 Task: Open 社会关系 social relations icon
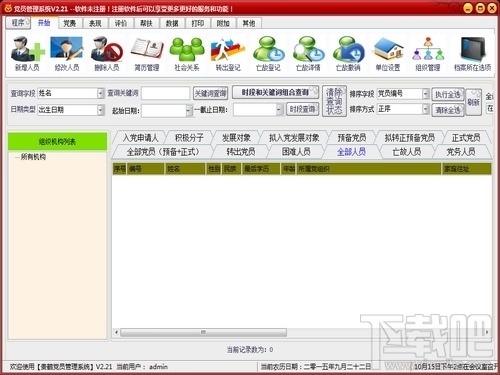pyautogui.click(x=187, y=53)
